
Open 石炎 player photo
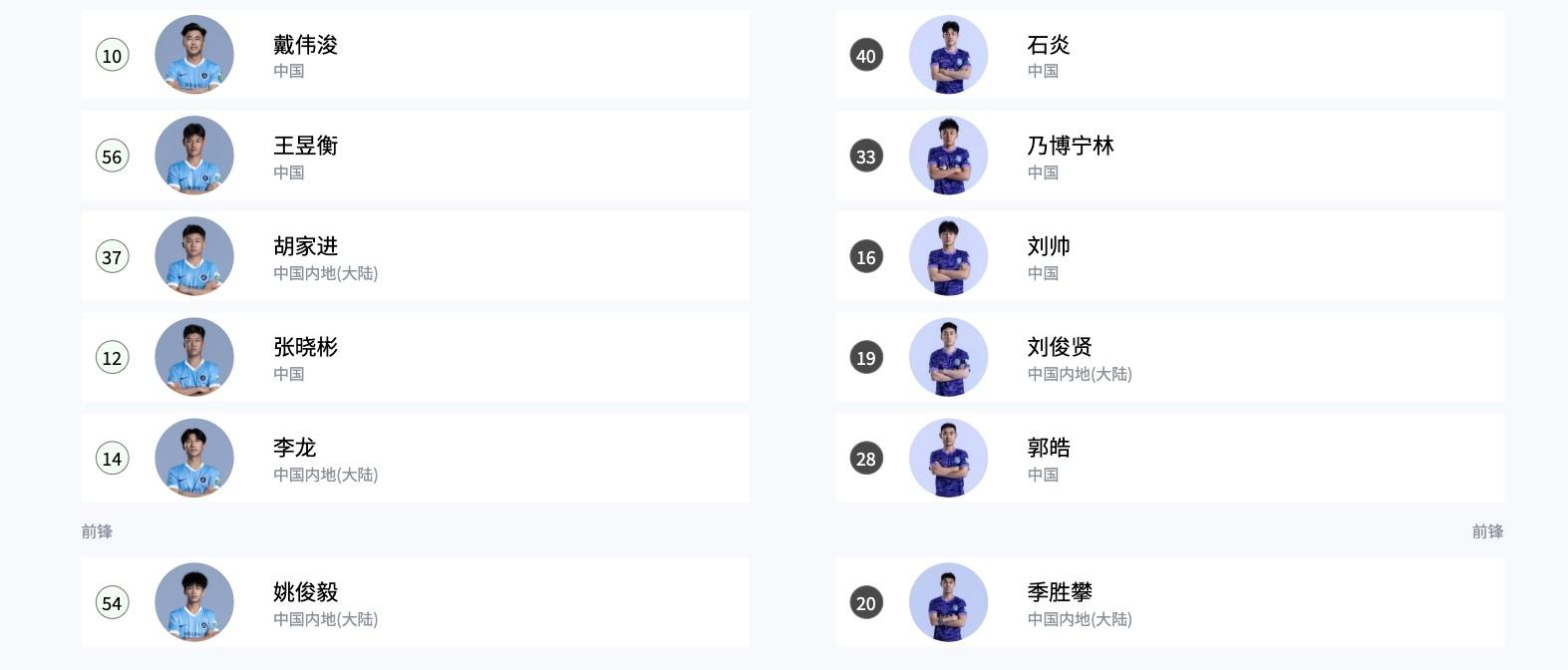click(948, 55)
